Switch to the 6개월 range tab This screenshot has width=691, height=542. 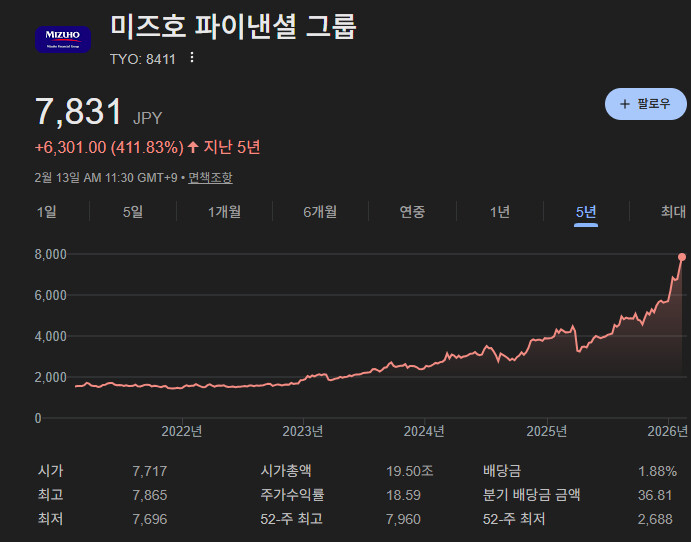point(320,212)
